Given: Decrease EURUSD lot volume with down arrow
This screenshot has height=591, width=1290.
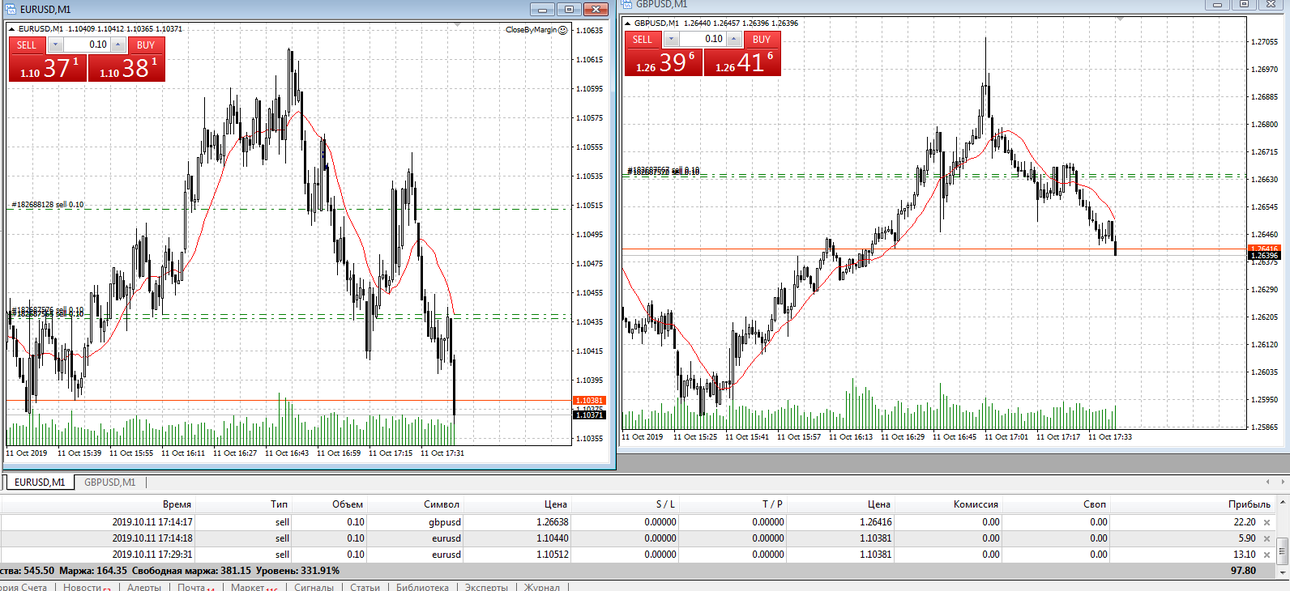Looking at the screenshot, I should point(55,45).
